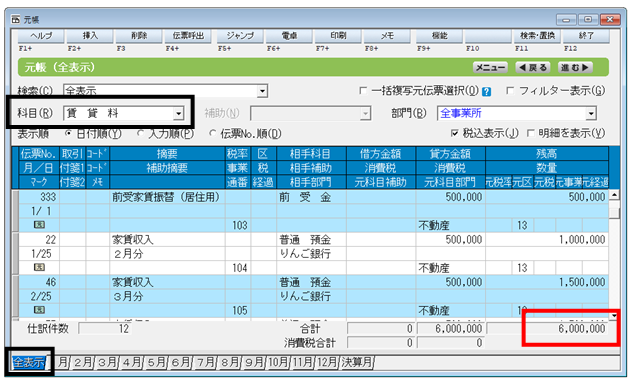Image resolution: width=631 pixels, height=384 pixels.
Task: Switch to the 4月 tab
Action: click(132, 363)
